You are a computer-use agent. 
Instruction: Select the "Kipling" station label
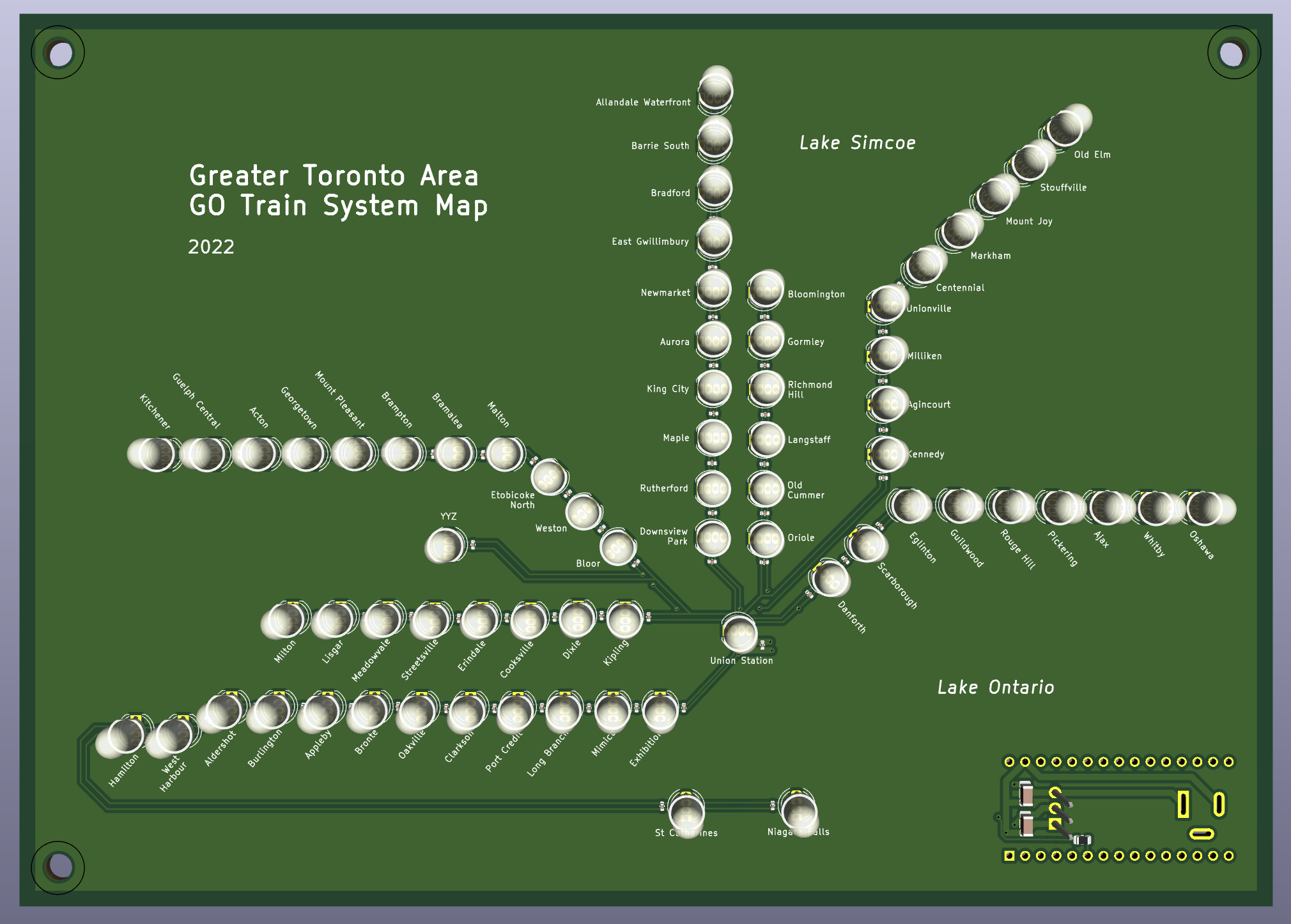tap(616, 653)
